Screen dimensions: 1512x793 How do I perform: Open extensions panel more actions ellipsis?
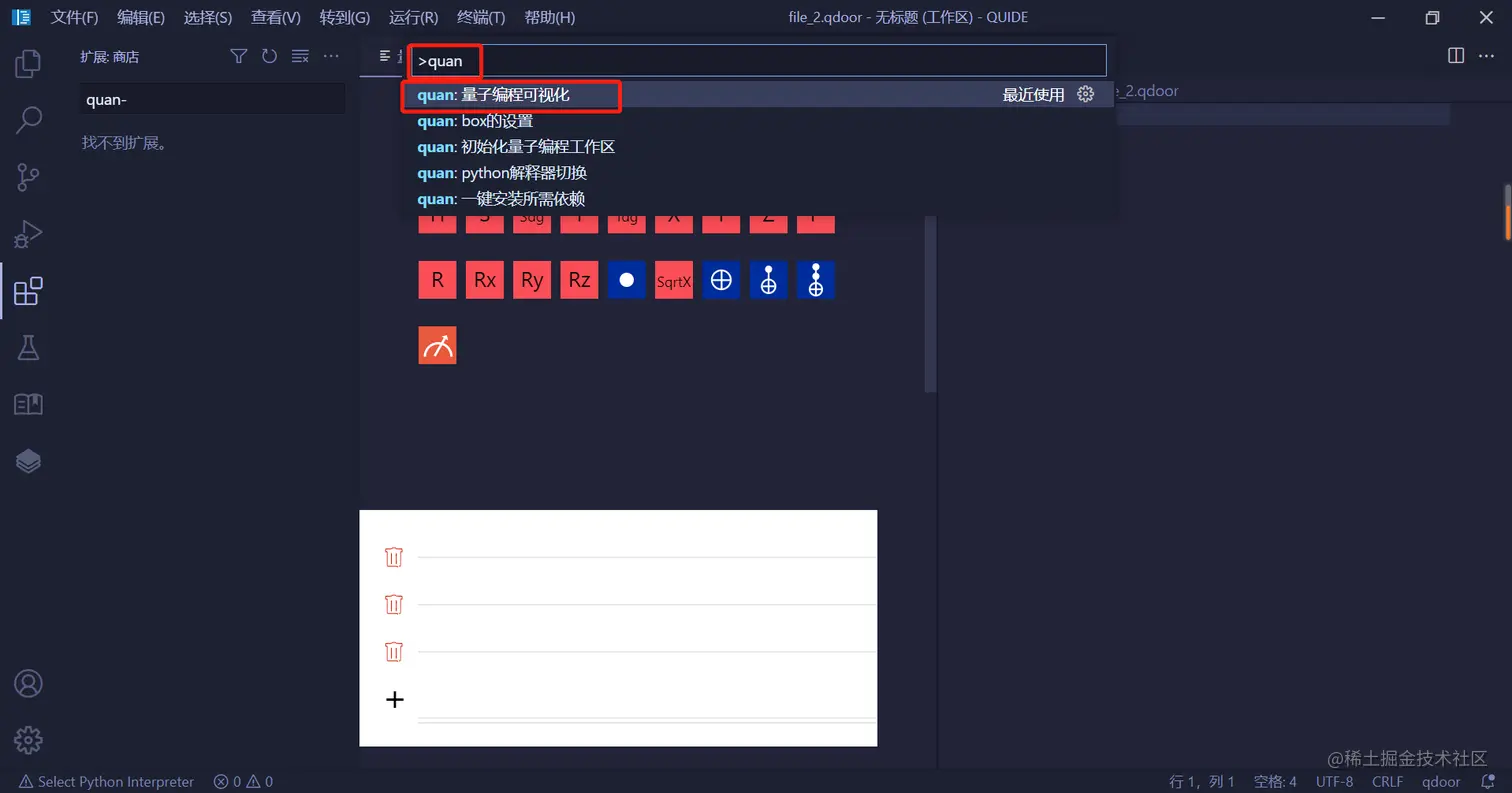pos(331,56)
